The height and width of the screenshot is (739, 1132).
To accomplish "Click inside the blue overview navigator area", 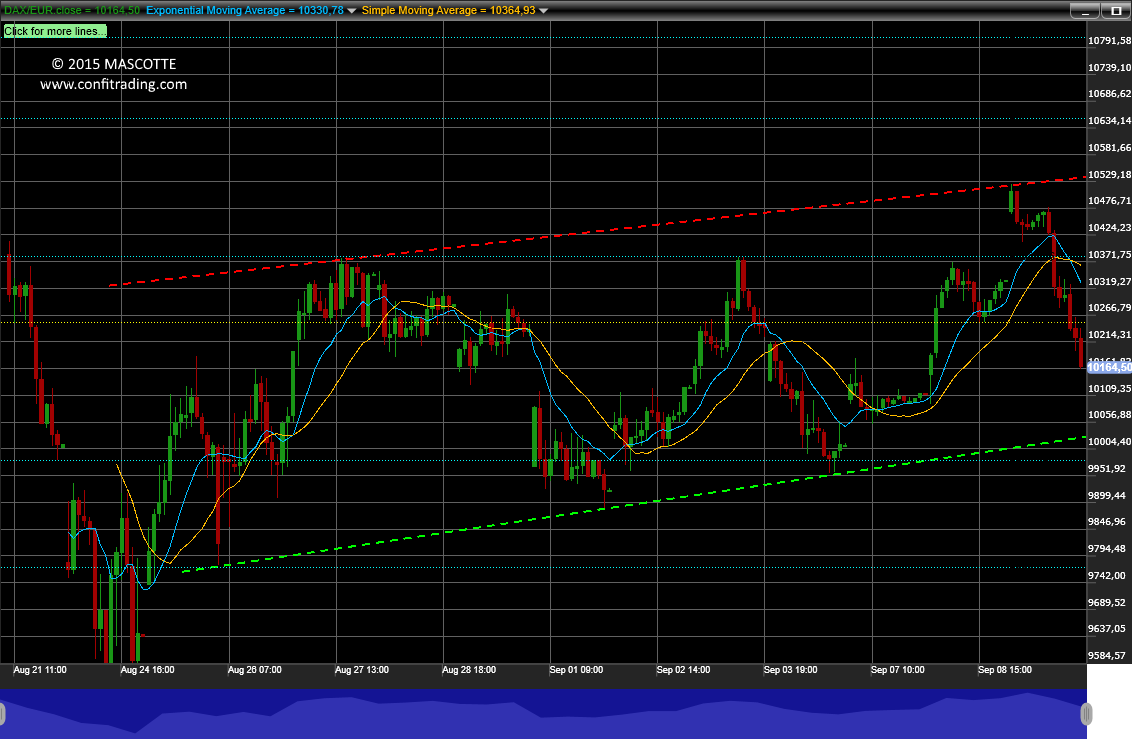I will 543,714.
